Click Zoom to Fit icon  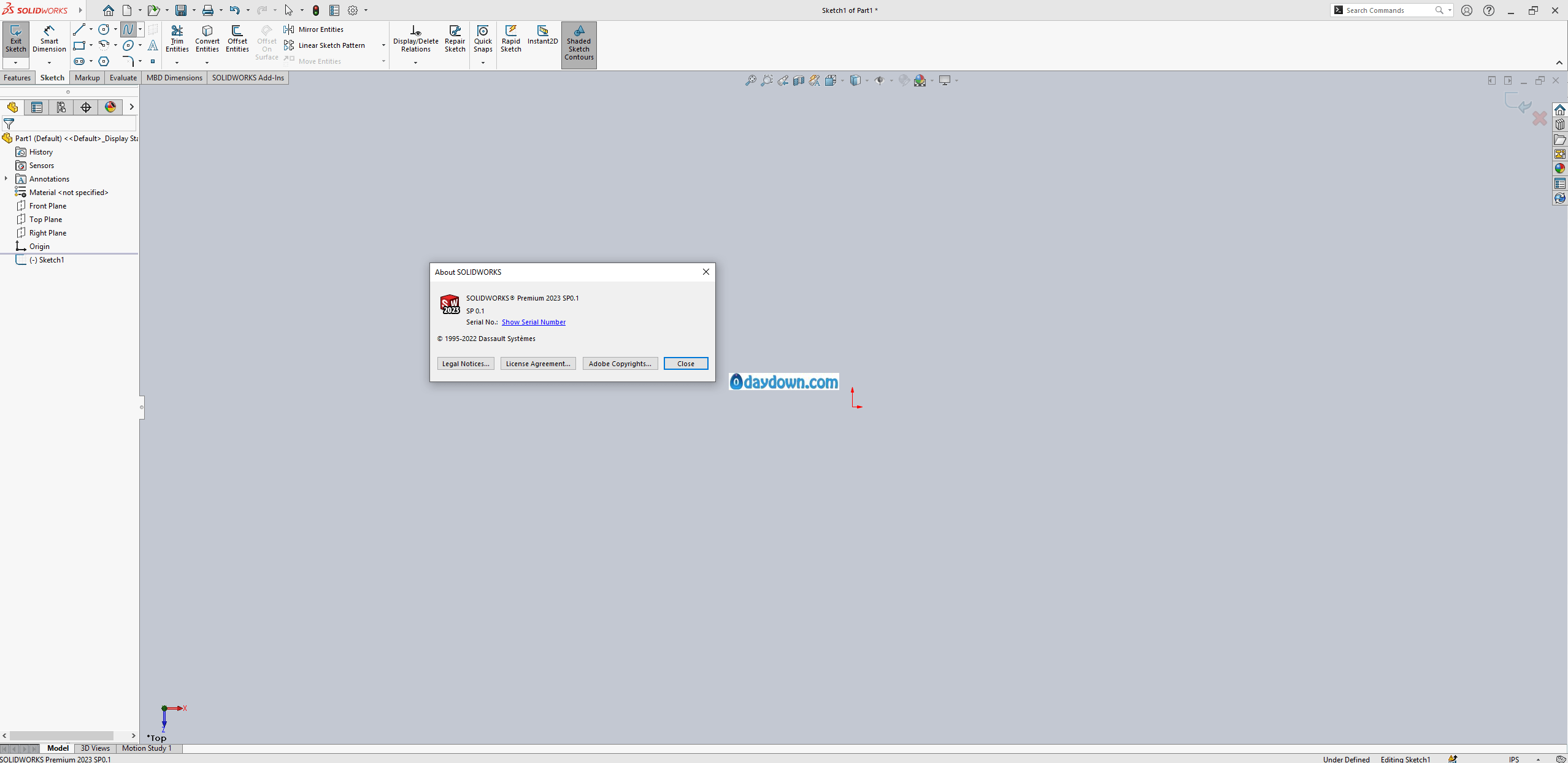(750, 80)
